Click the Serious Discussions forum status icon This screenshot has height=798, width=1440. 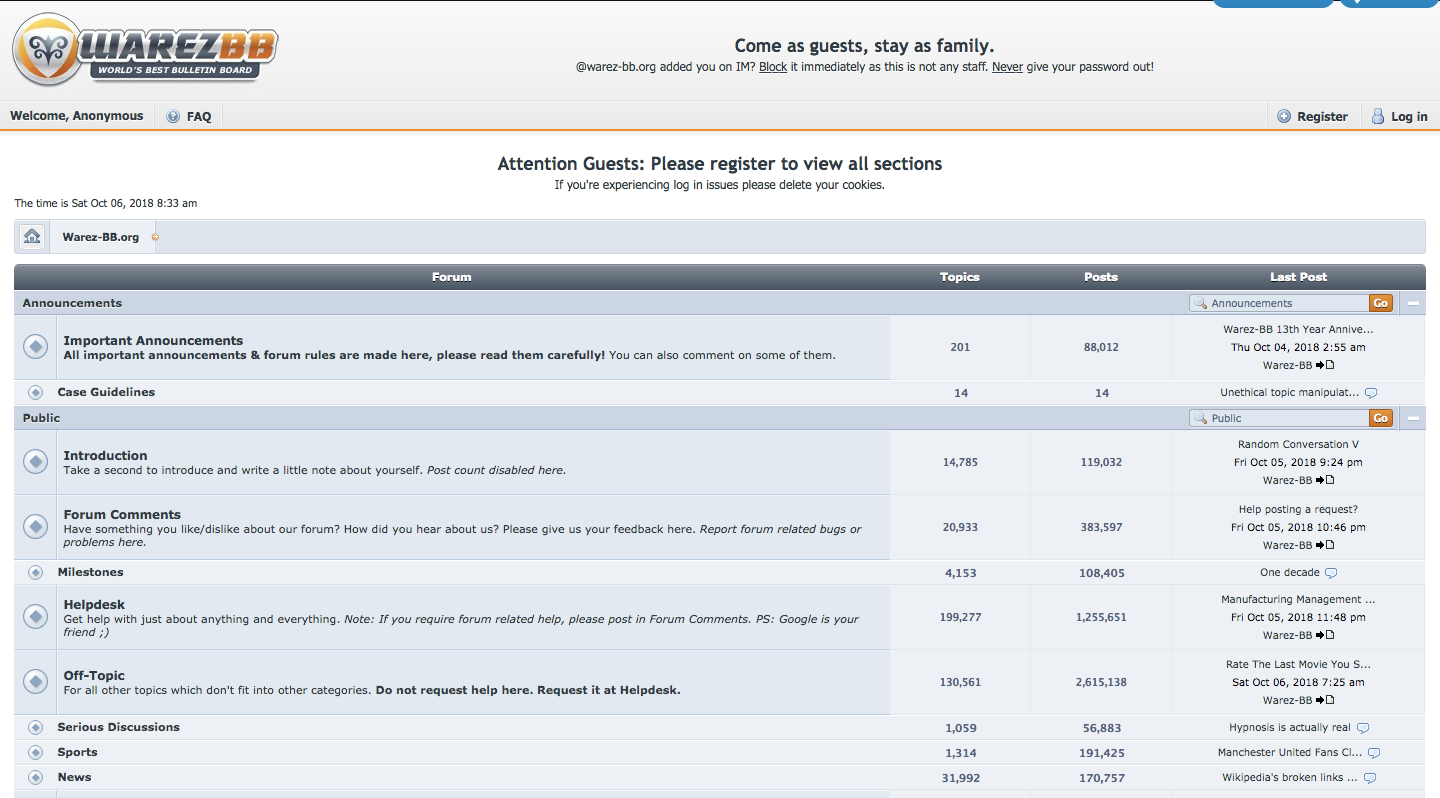point(36,728)
